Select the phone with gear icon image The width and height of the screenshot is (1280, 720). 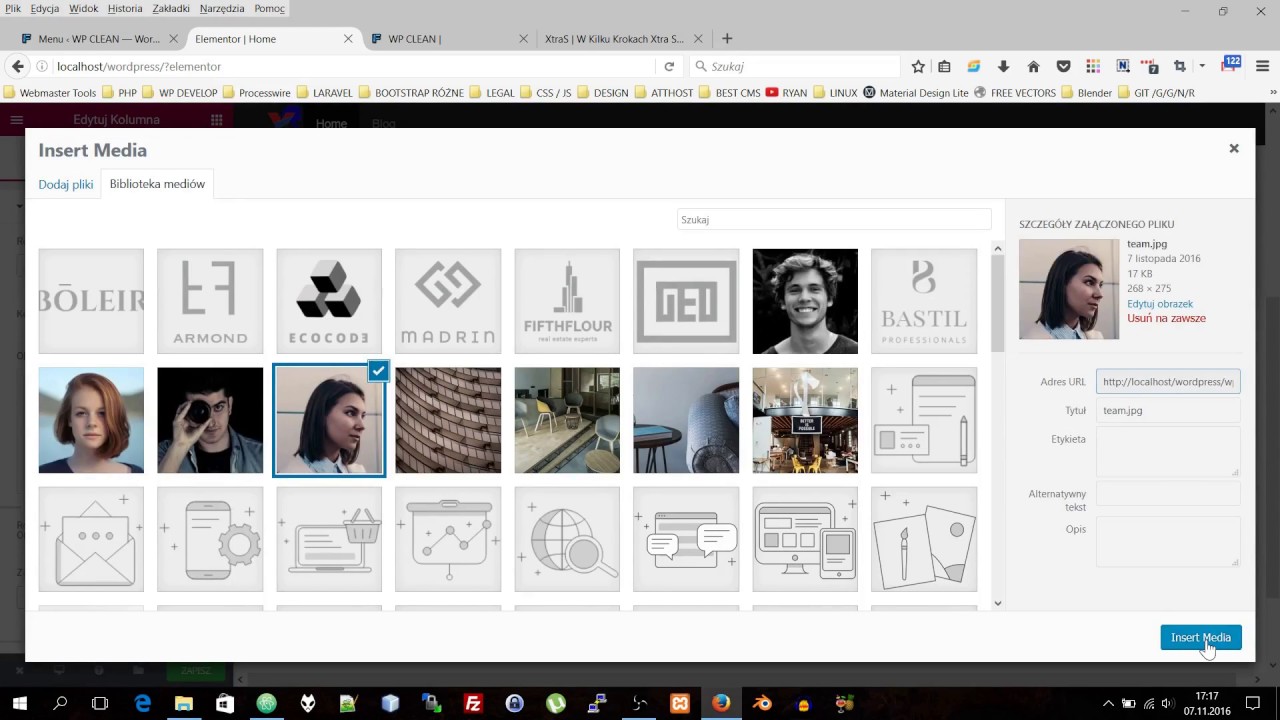pos(210,539)
